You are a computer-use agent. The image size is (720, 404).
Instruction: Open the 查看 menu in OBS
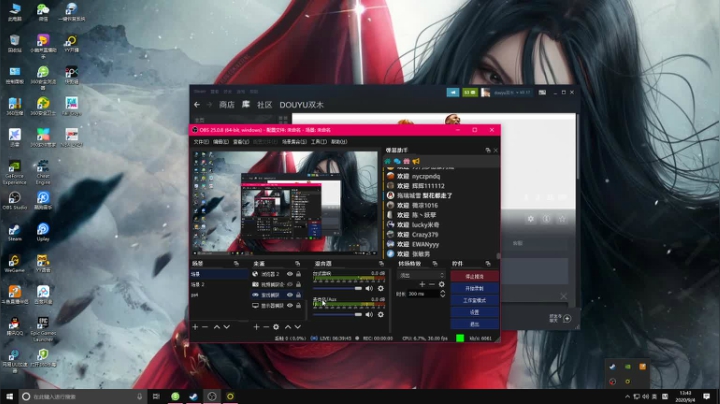[x=241, y=142]
